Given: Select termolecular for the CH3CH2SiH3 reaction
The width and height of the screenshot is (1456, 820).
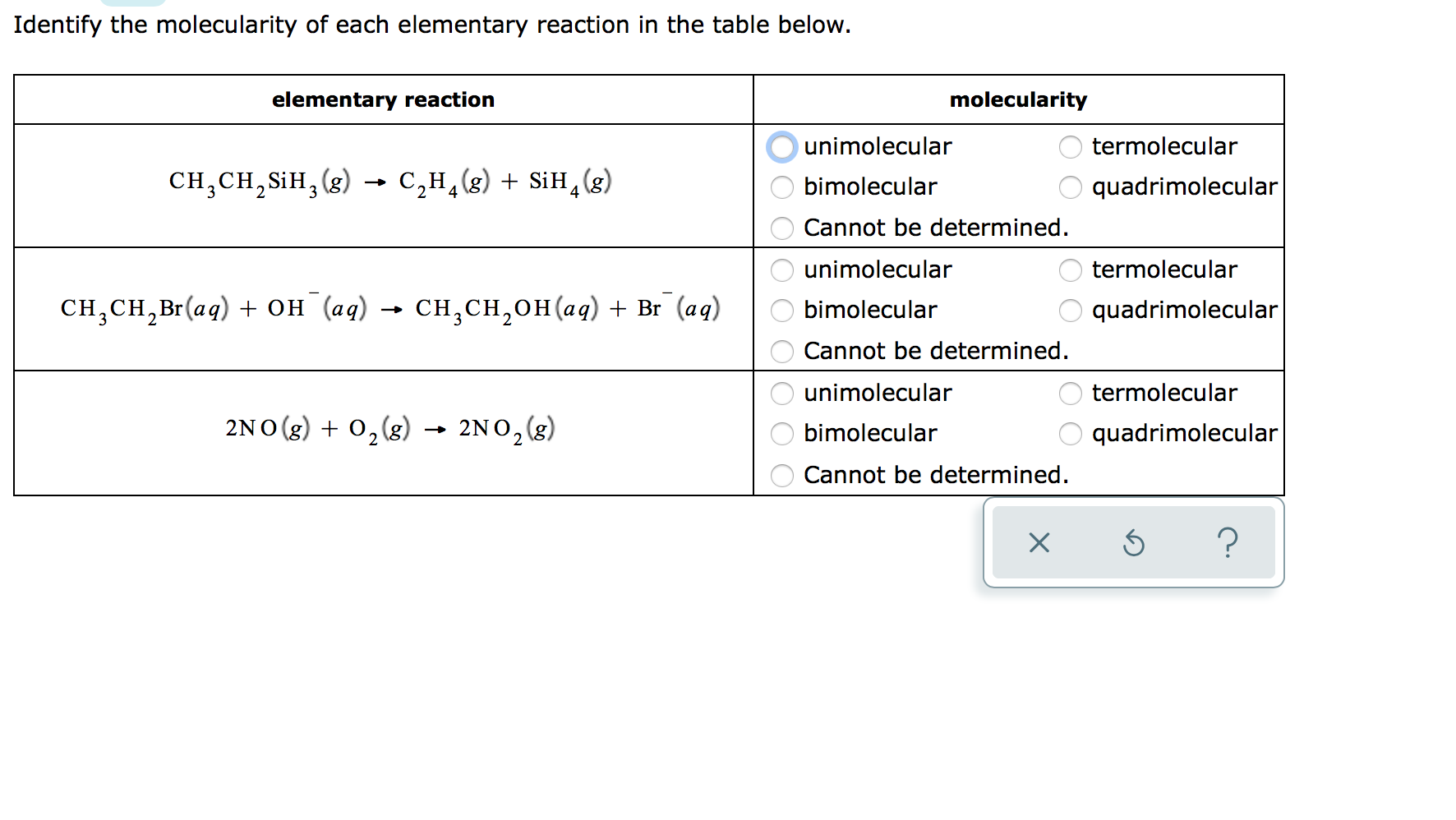Looking at the screenshot, I should click(x=1071, y=146).
